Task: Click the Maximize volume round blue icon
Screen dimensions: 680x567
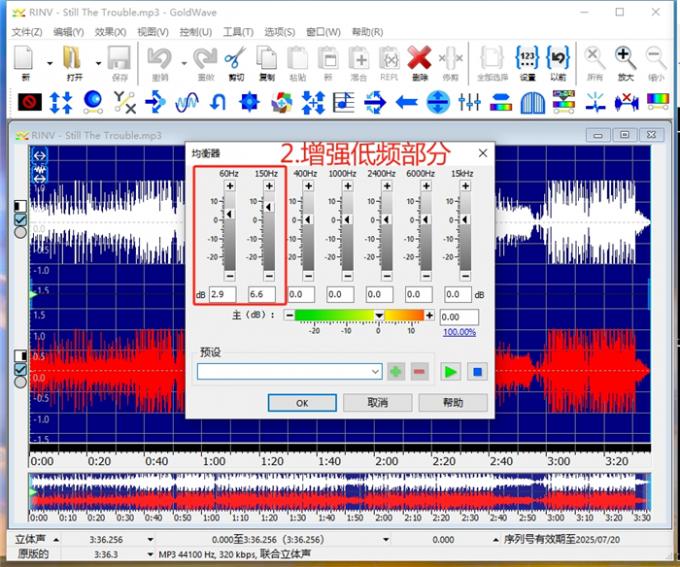Action: coord(438,102)
